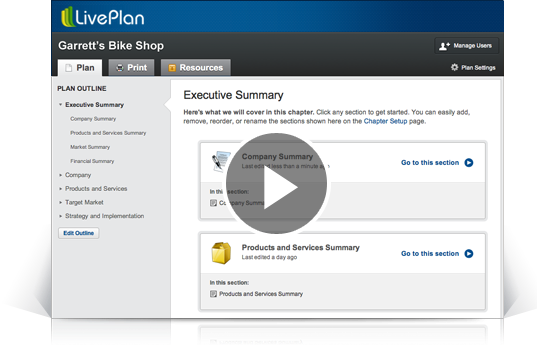Collapse Executive Summary in plan outline

(60, 104)
